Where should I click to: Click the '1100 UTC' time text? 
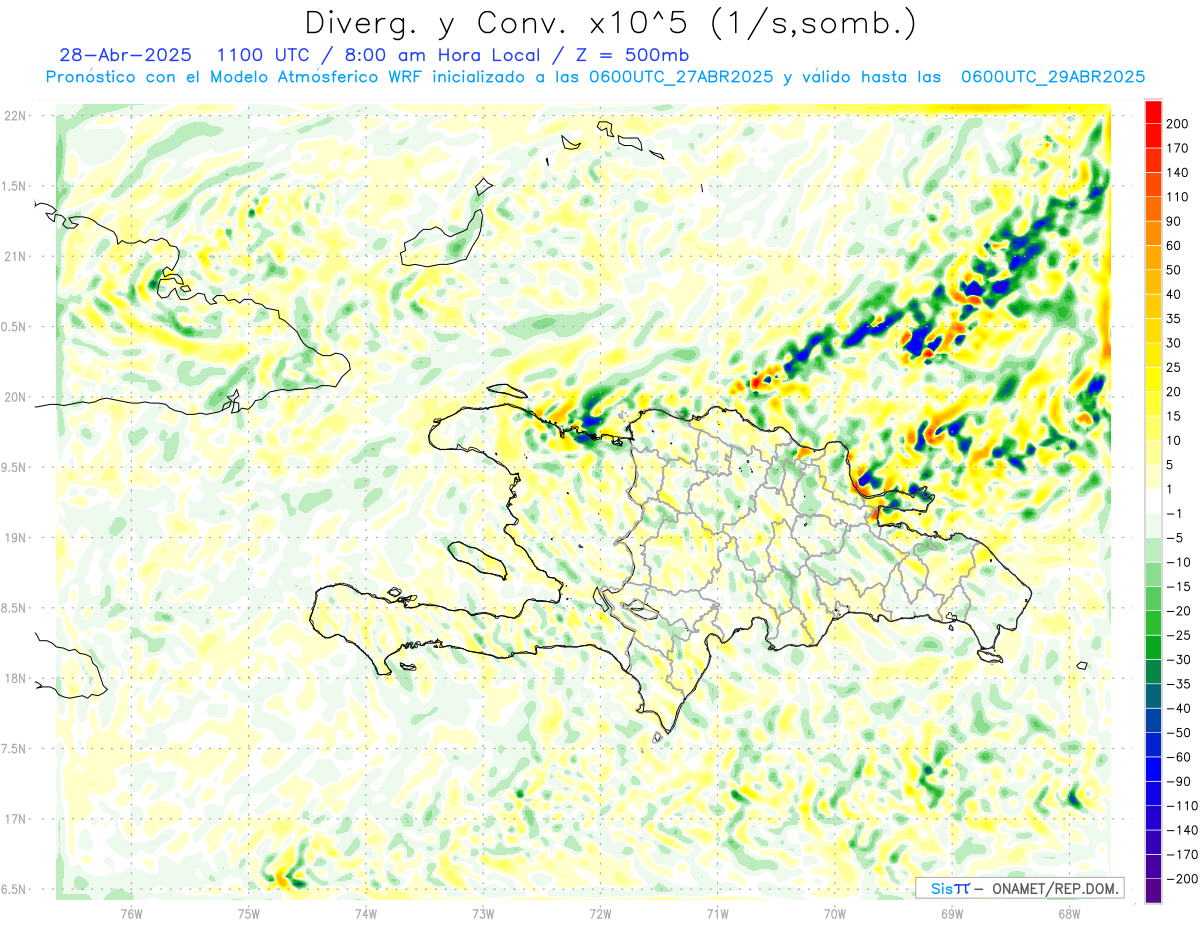coord(264,55)
